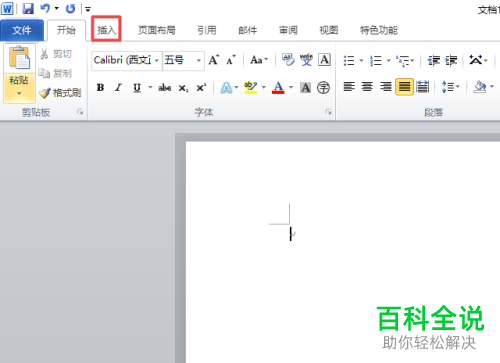The width and height of the screenshot is (500, 363).
Task: Open the 插入 (Insert) tab
Action: coord(106,30)
